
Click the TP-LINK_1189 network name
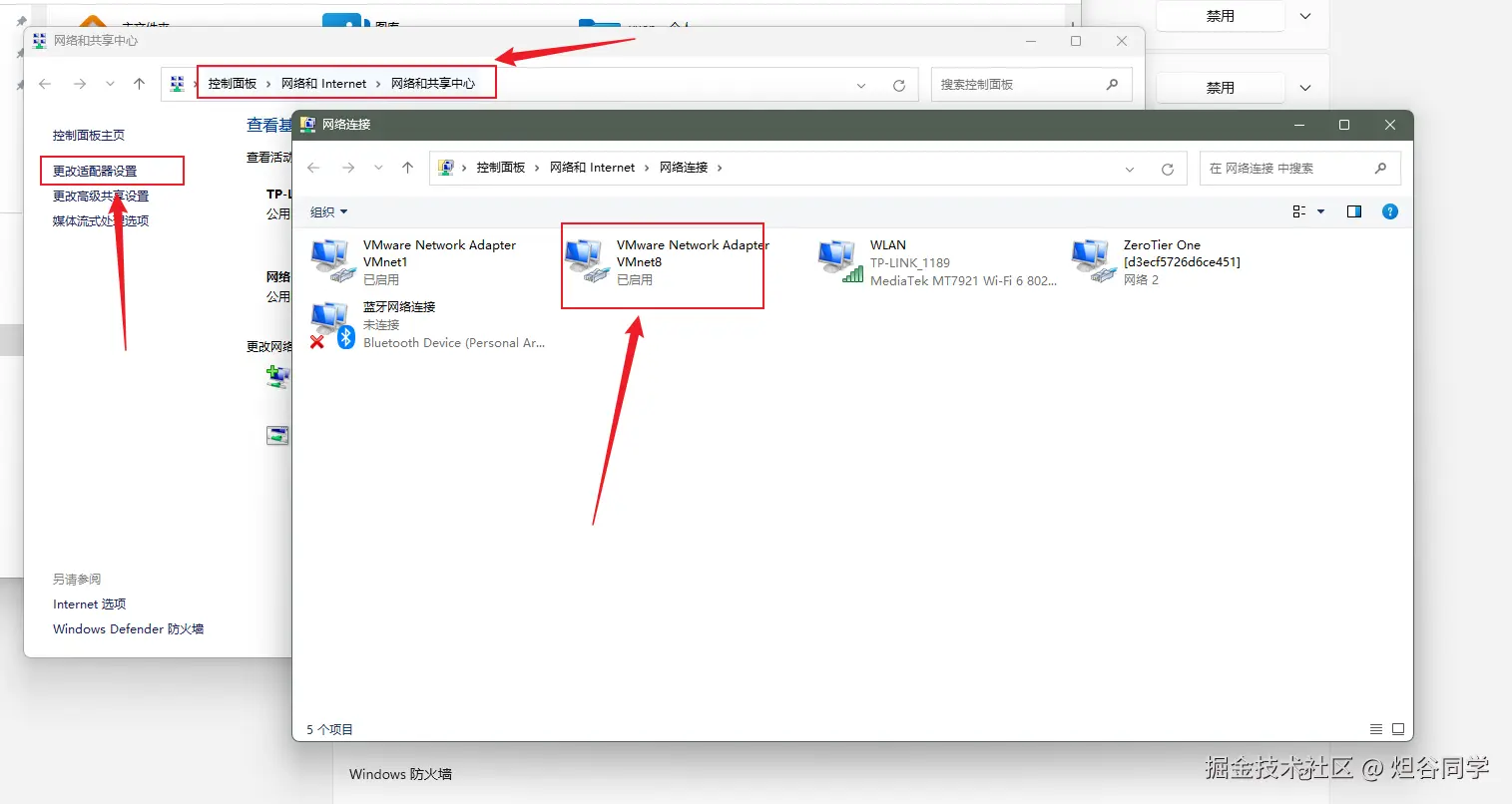(x=909, y=262)
